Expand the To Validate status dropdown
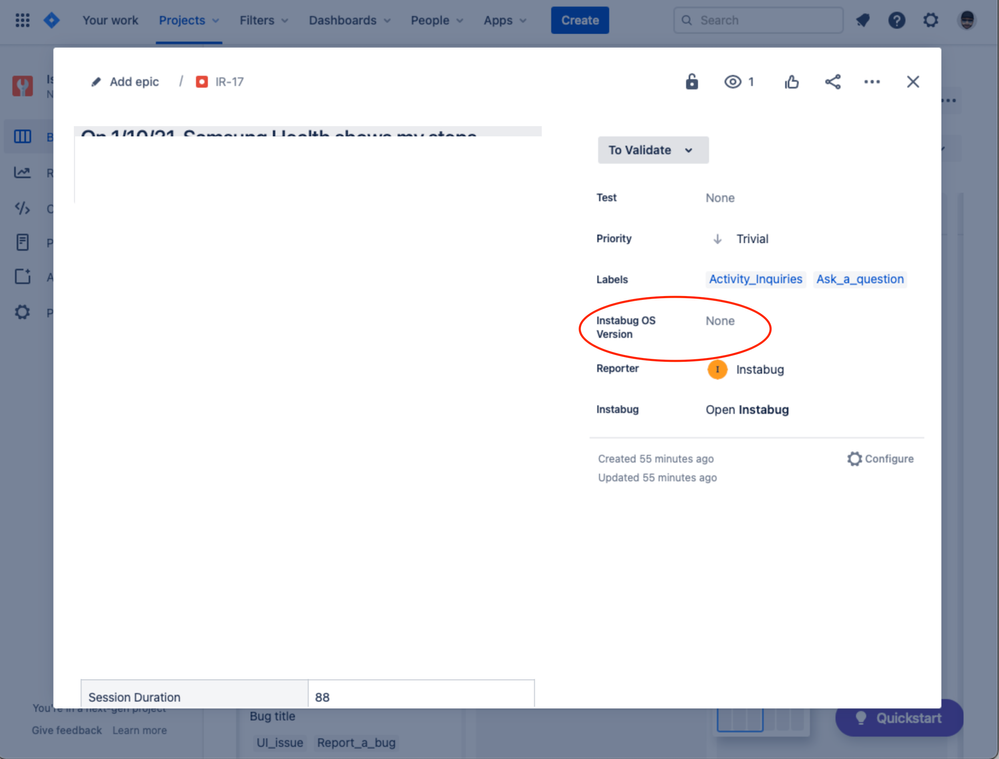Image resolution: width=999 pixels, height=759 pixels. point(653,150)
